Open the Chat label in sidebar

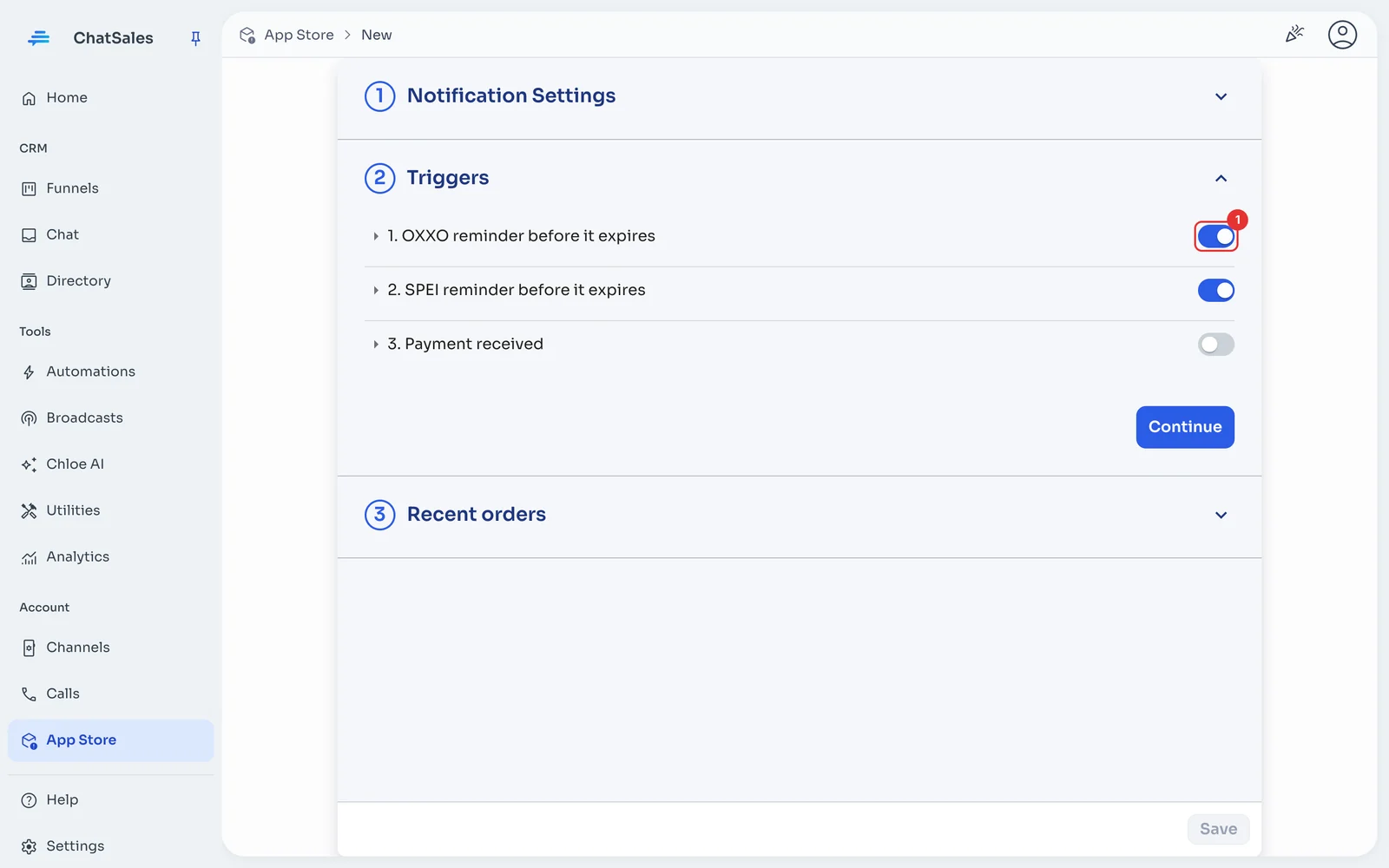point(63,234)
